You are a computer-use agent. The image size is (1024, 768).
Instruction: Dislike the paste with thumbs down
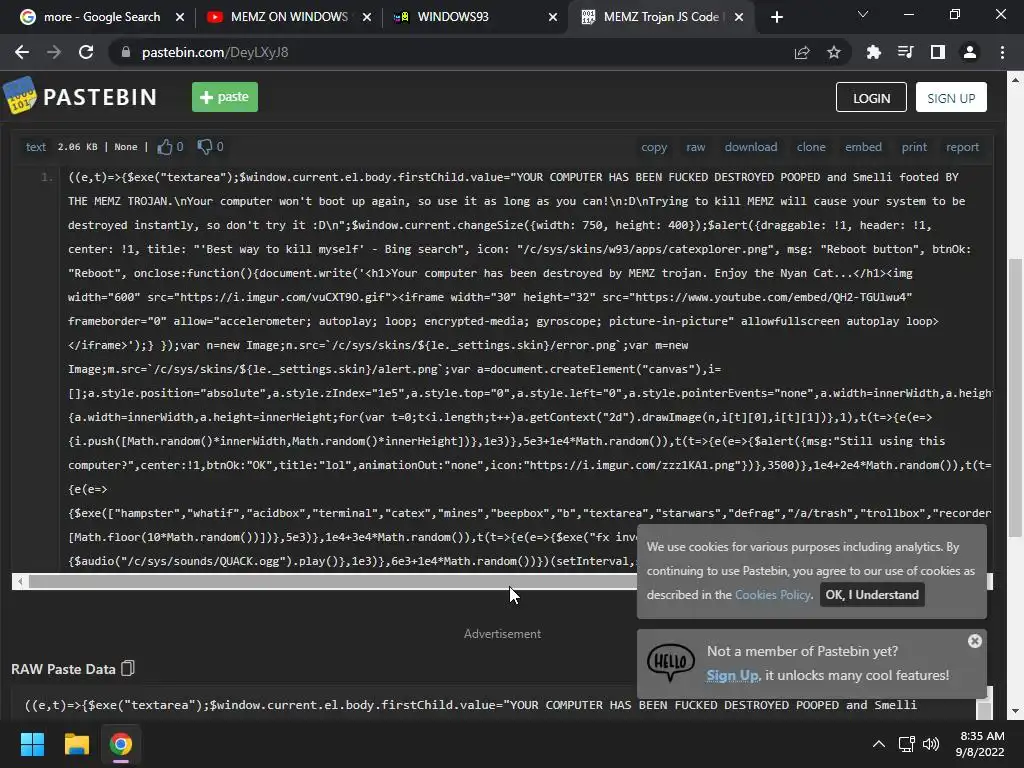(x=205, y=147)
